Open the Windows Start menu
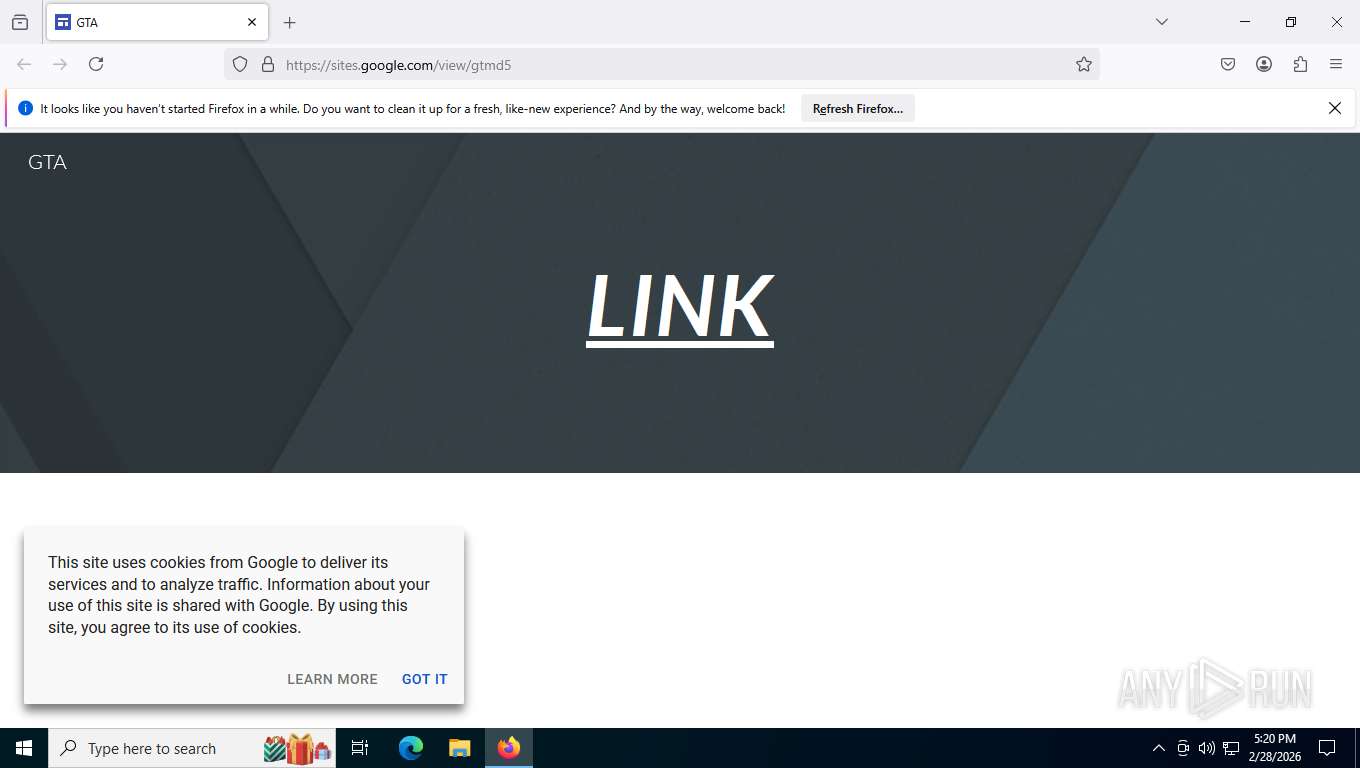 click(x=24, y=748)
